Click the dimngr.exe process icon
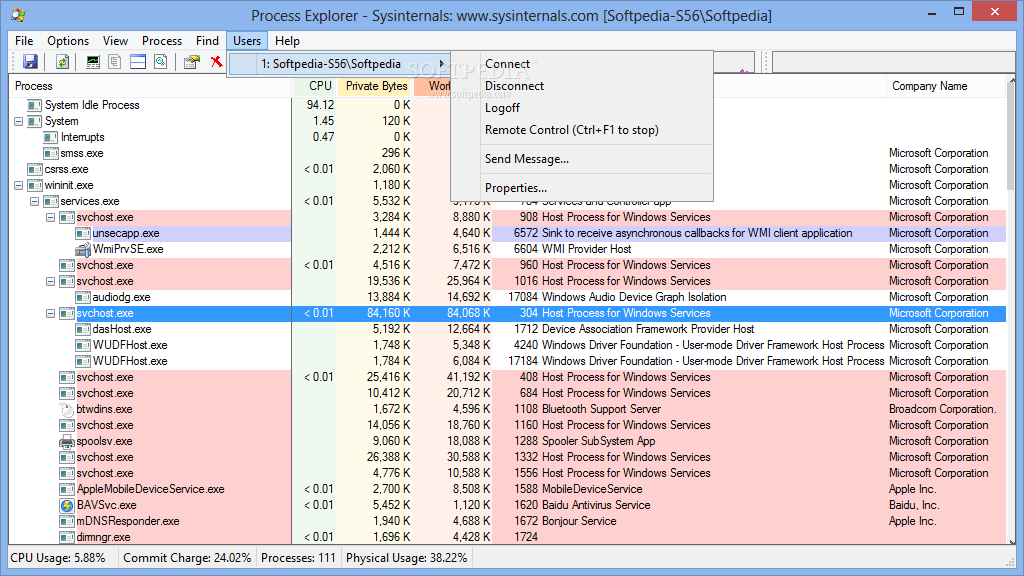1024x576 pixels. tap(67, 537)
